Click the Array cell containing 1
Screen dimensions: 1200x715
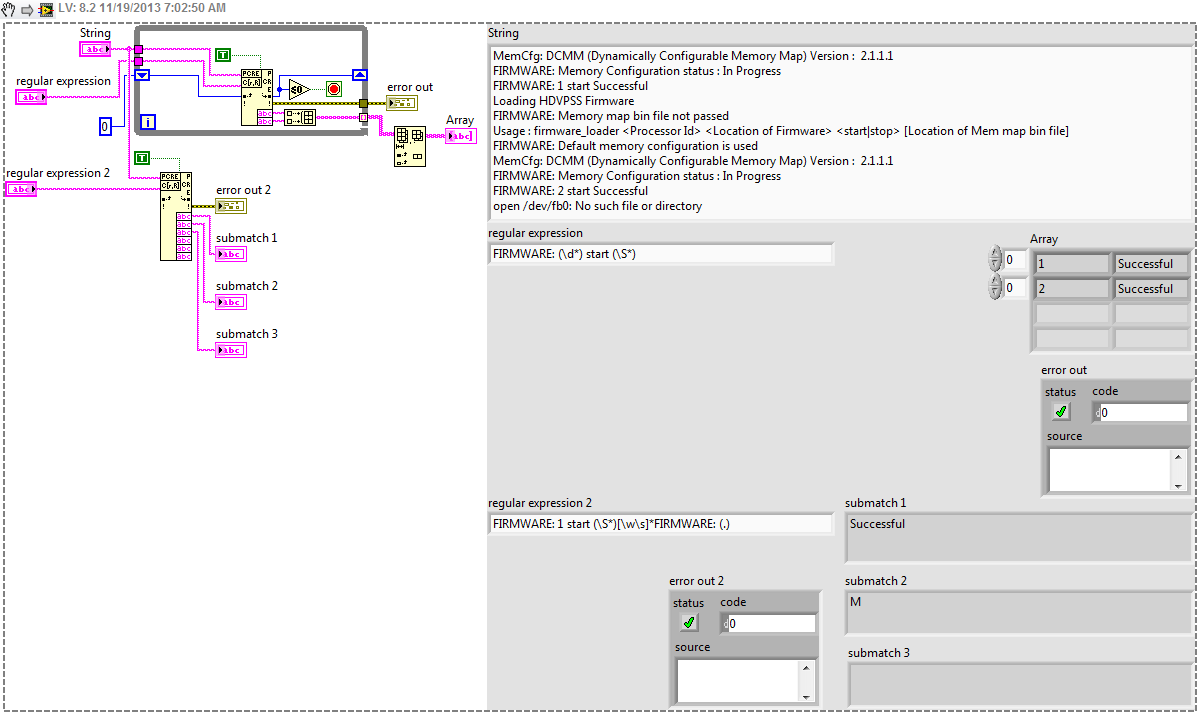[1072, 264]
